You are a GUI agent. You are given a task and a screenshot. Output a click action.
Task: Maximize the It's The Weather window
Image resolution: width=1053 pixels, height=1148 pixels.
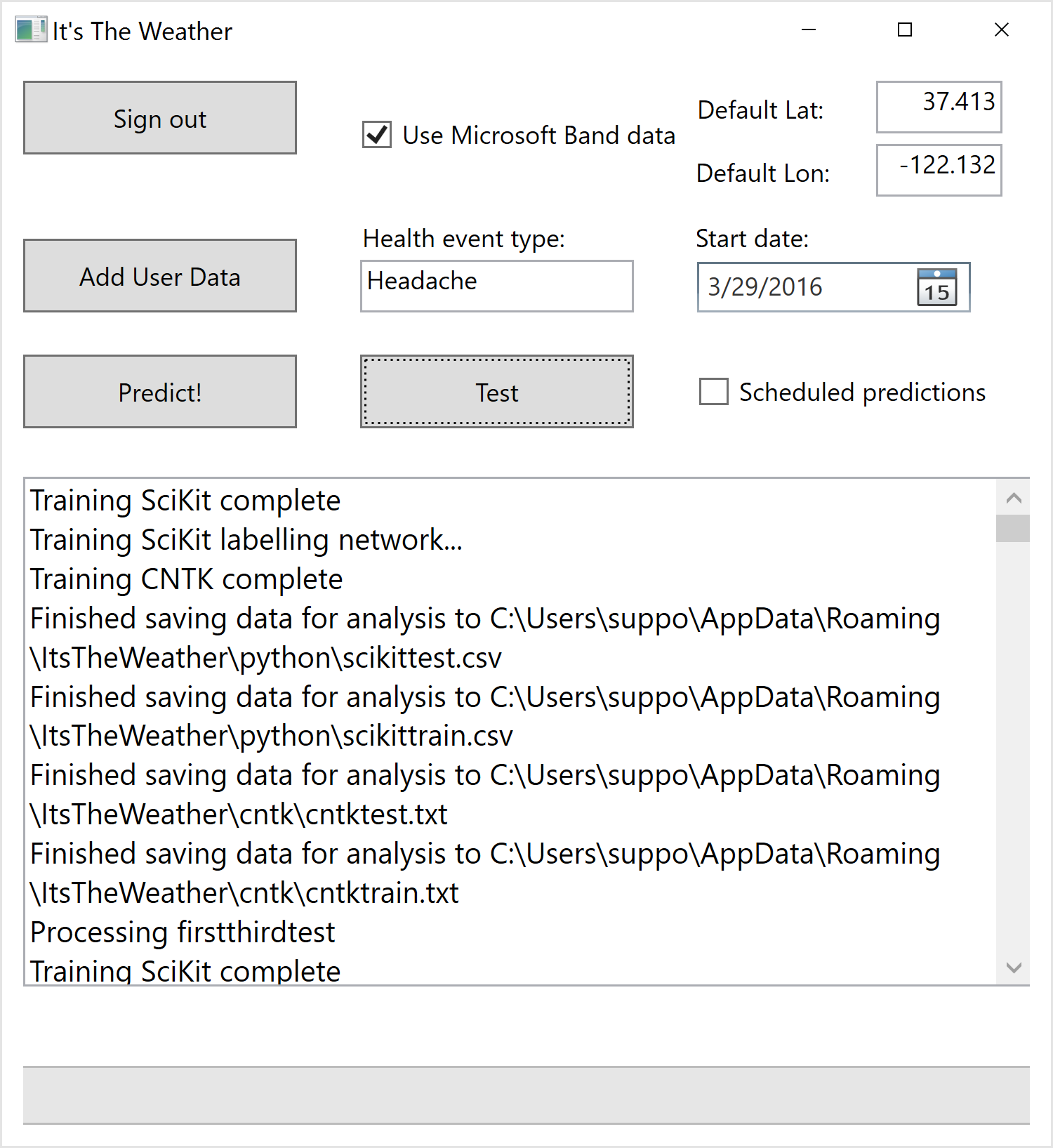pyautogui.click(x=905, y=30)
